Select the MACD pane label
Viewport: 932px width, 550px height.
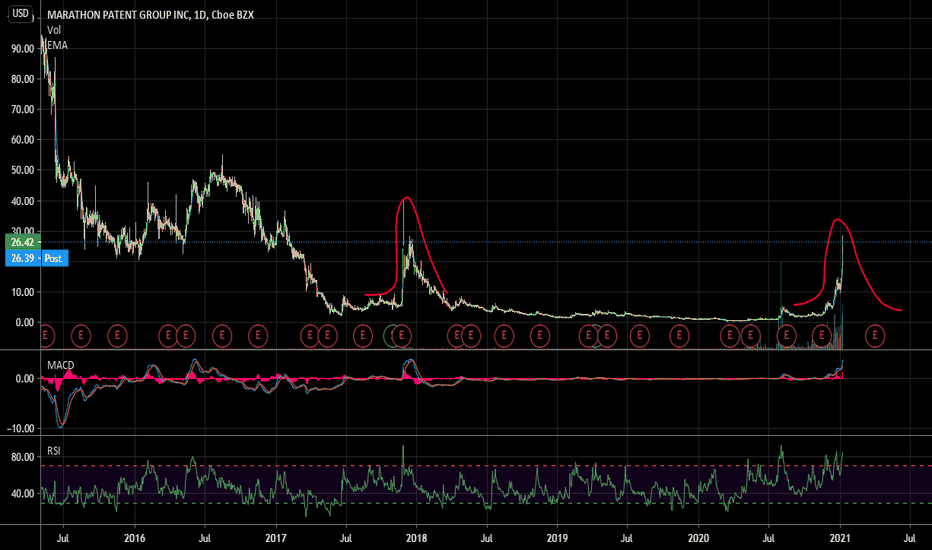click(x=61, y=365)
